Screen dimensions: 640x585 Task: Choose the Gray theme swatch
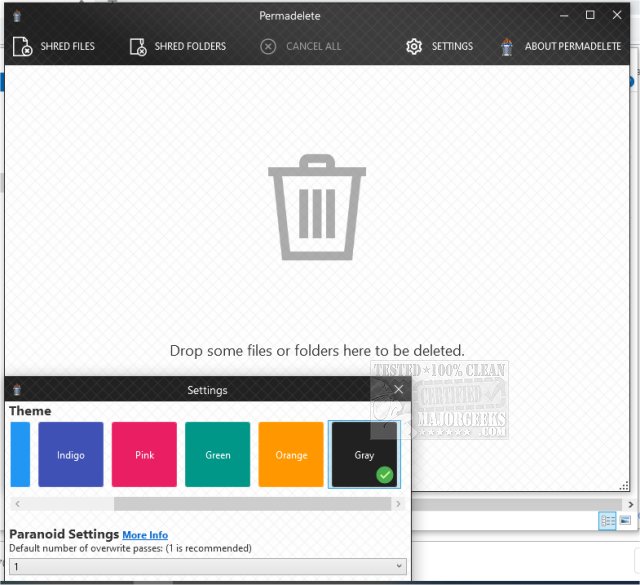point(364,454)
